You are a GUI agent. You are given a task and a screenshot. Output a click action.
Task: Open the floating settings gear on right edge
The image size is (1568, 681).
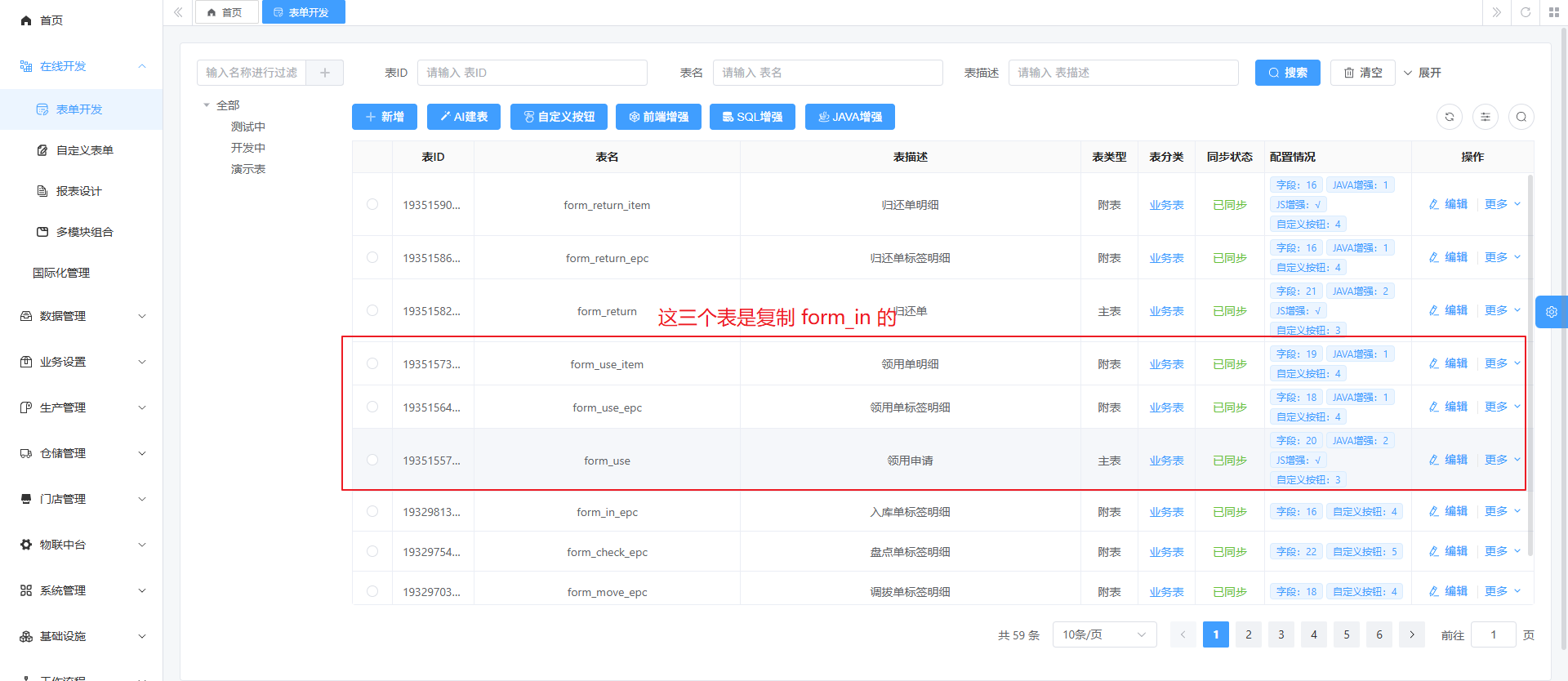(1552, 312)
